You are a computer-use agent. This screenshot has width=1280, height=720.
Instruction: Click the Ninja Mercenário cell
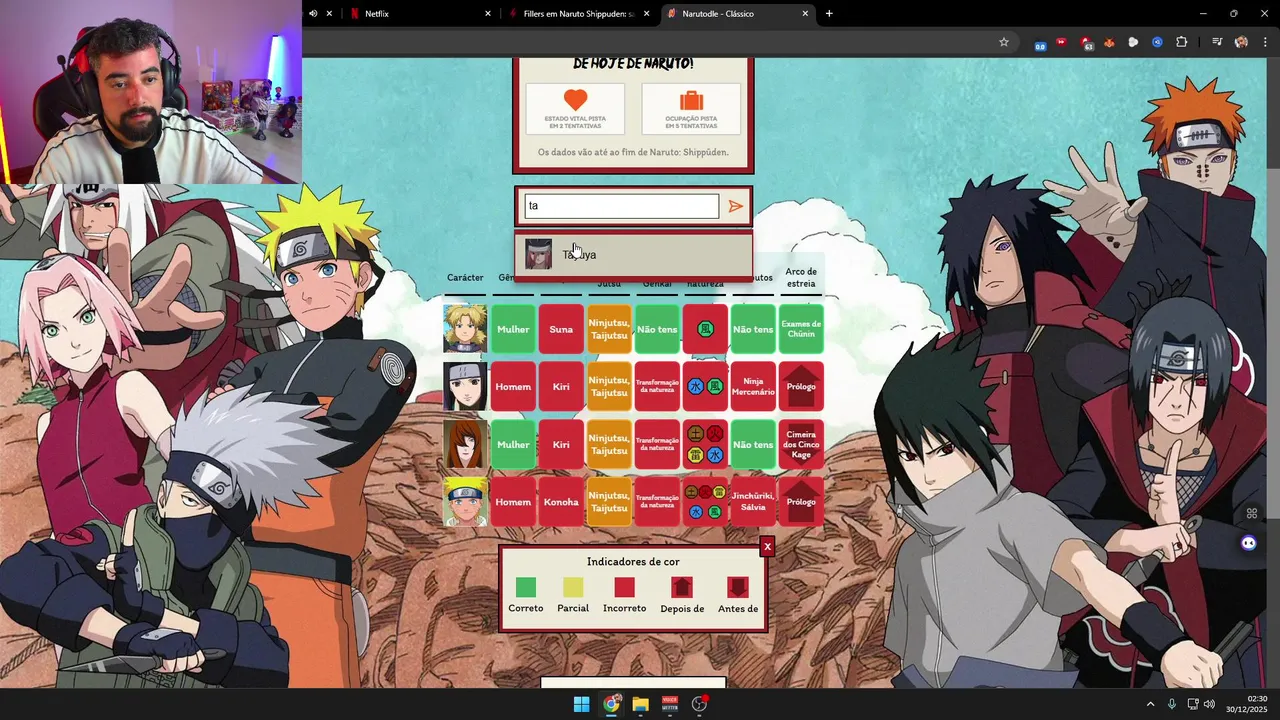[x=753, y=387]
